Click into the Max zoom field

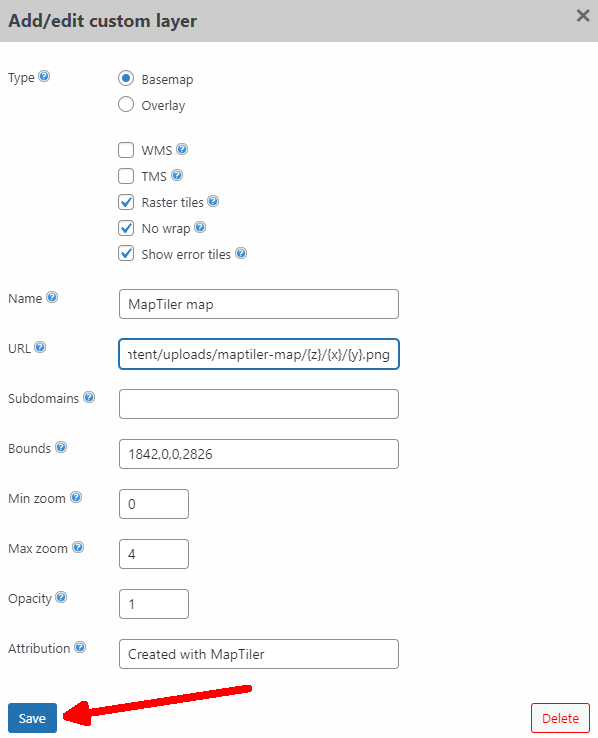click(154, 554)
